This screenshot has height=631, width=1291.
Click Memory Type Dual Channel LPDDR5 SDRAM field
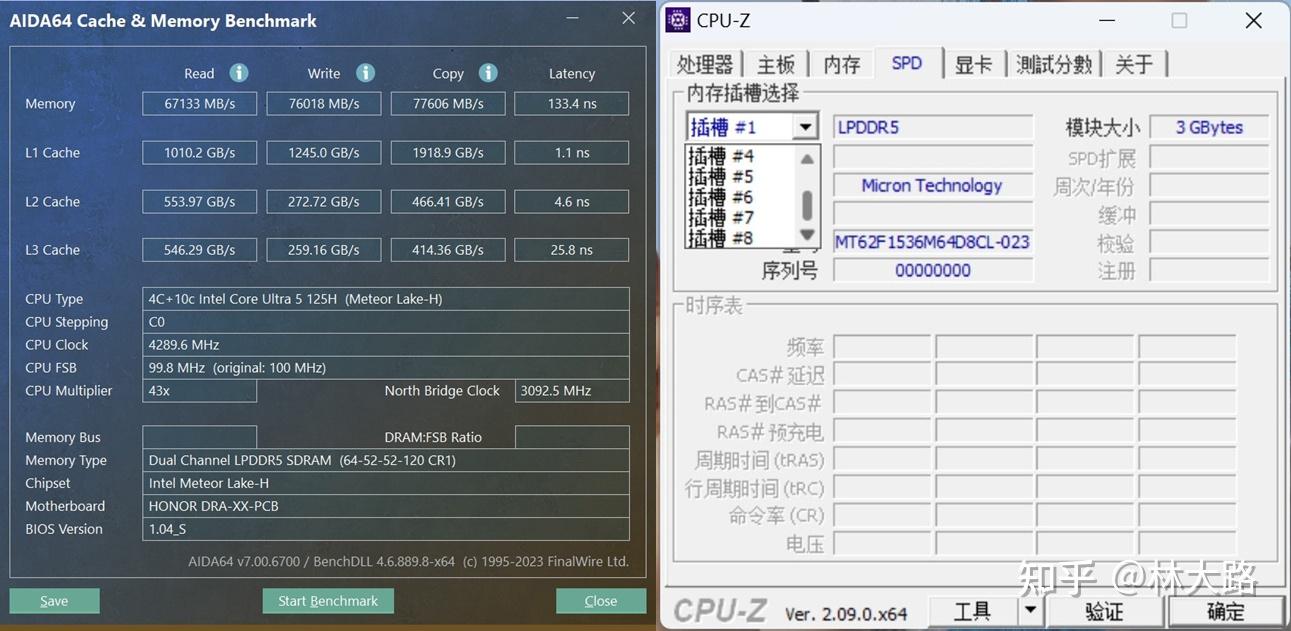tap(386, 460)
